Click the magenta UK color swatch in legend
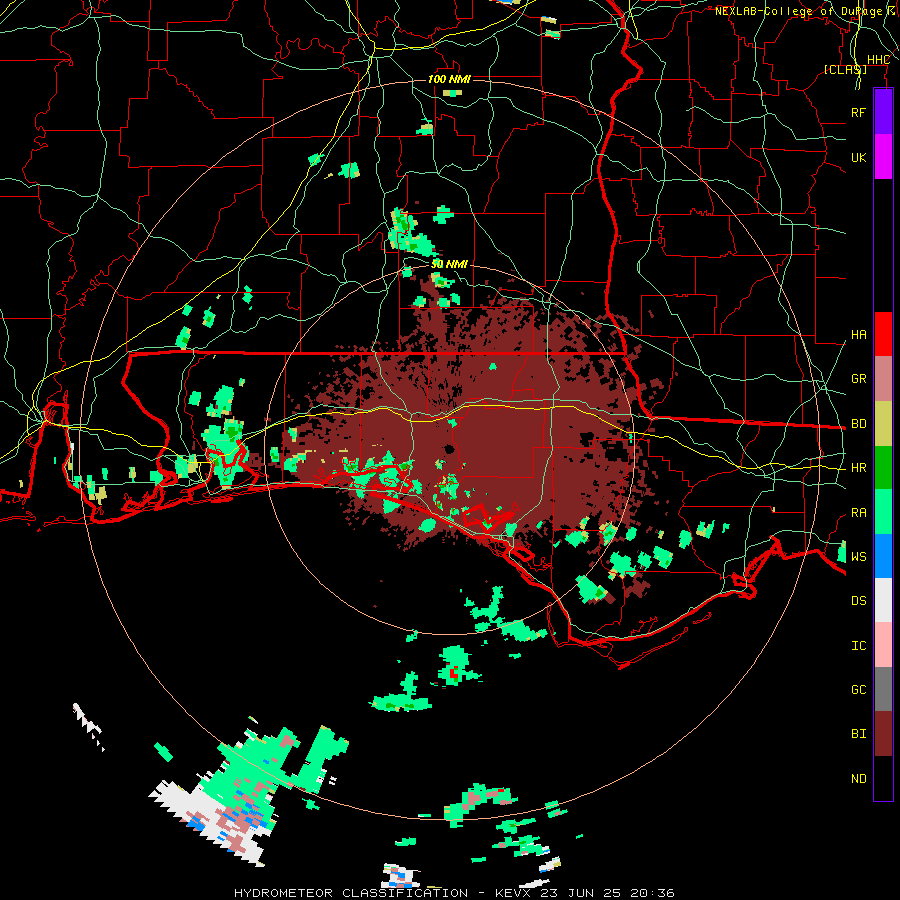The width and height of the screenshot is (900, 900). [883, 157]
